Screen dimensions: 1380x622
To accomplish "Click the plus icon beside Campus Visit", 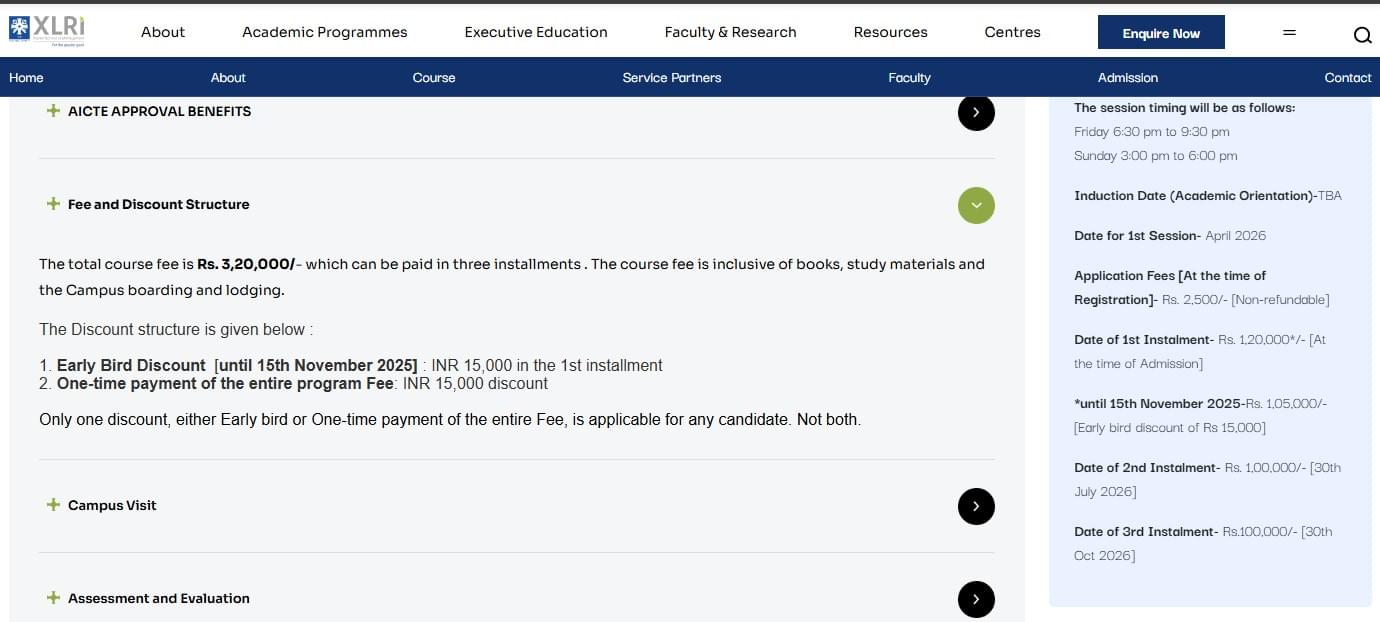I will coord(53,505).
